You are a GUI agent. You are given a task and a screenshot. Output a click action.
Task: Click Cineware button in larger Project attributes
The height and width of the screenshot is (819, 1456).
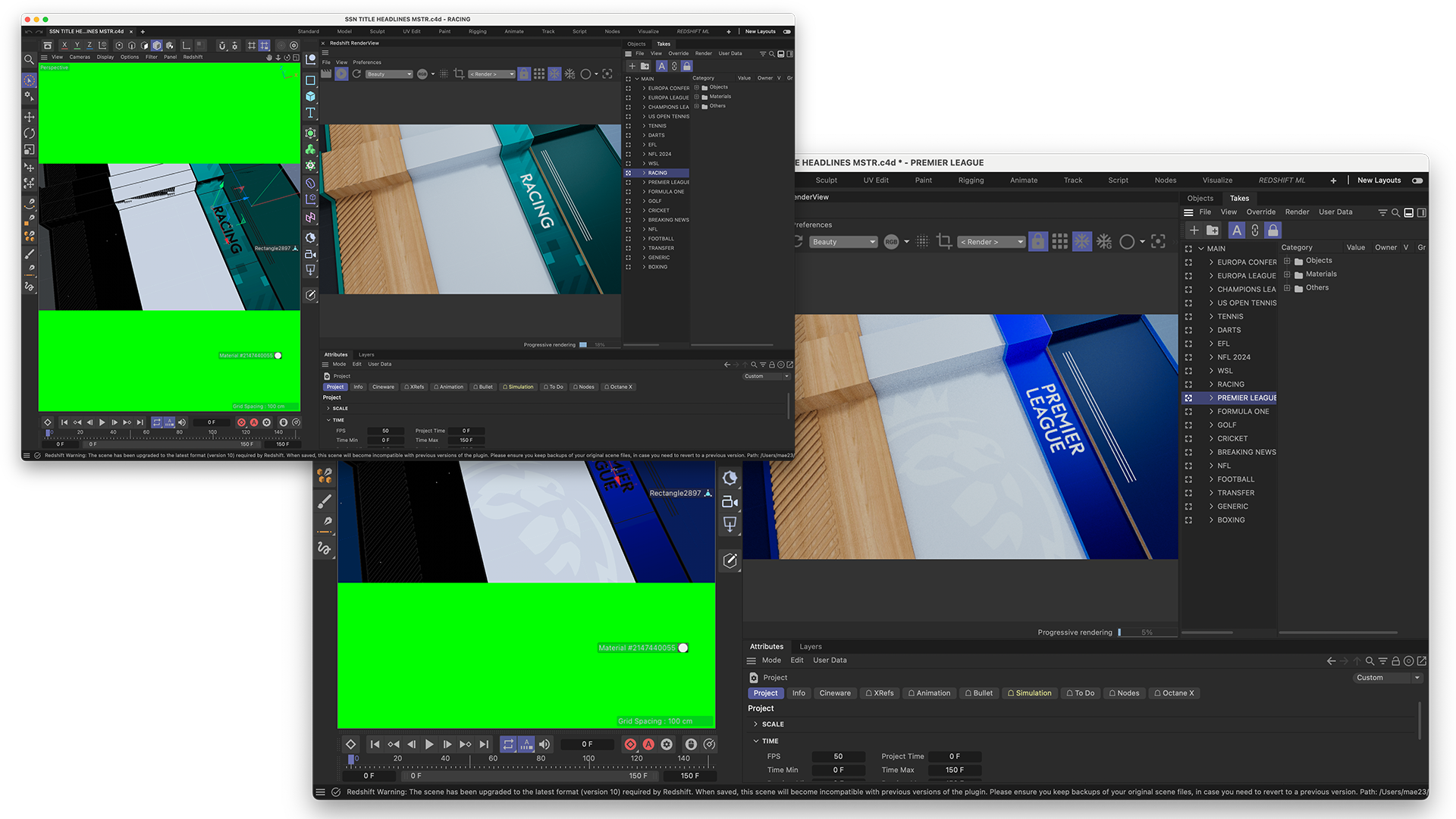tap(834, 693)
